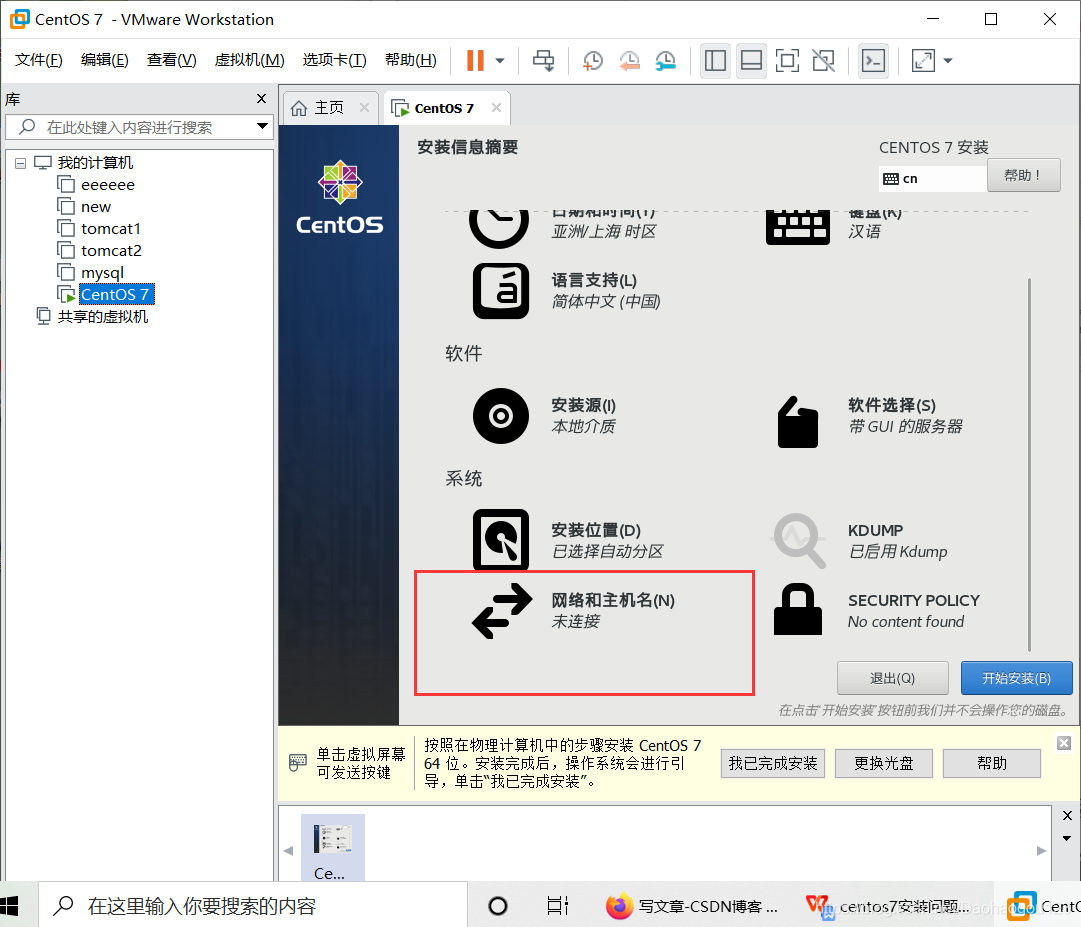
Task: Send Ctrl+Alt+Del to virtual machine
Action: point(543,61)
